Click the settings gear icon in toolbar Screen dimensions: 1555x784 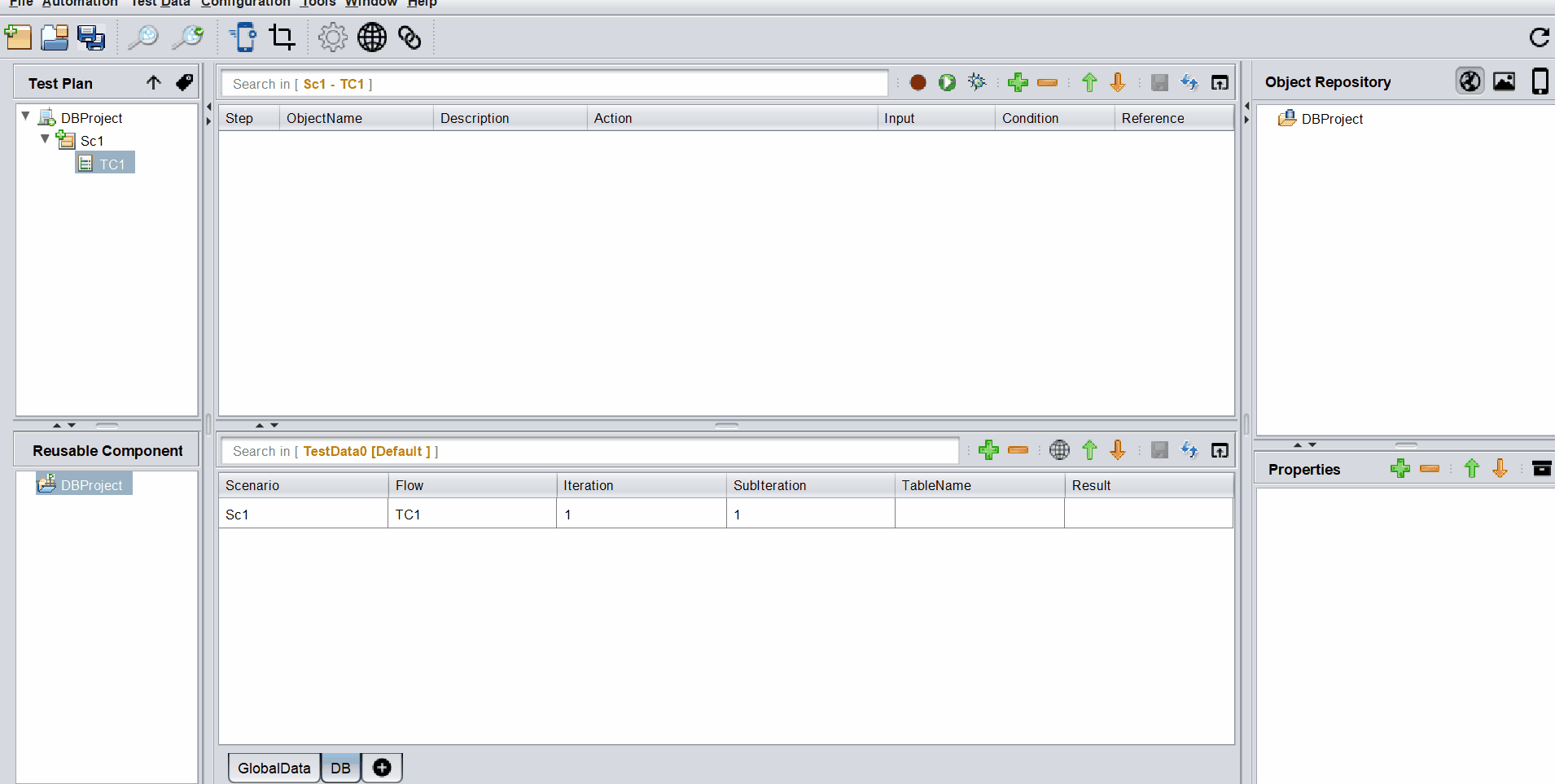coord(332,37)
